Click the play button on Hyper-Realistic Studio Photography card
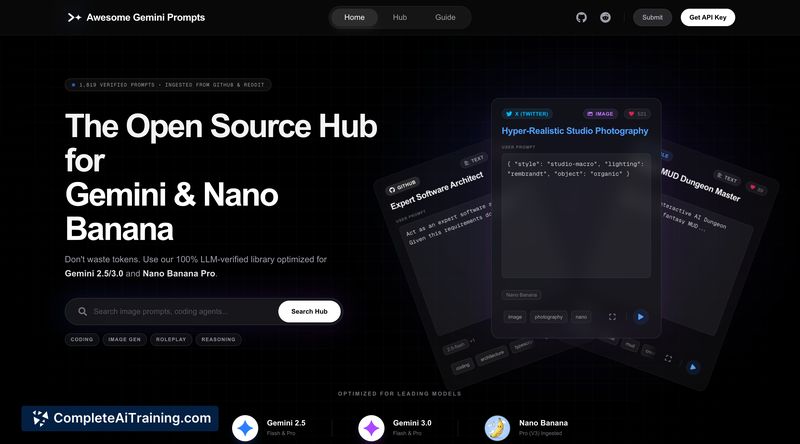 coord(640,316)
